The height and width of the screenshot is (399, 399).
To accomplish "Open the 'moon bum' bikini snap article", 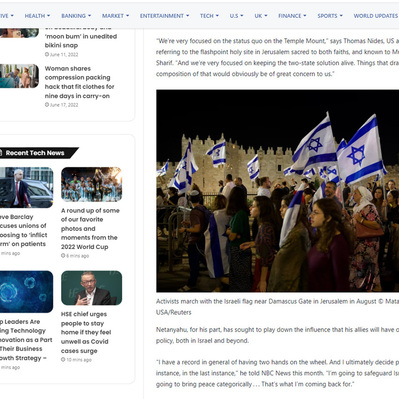I will pyautogui.click(x=81, y=39).
